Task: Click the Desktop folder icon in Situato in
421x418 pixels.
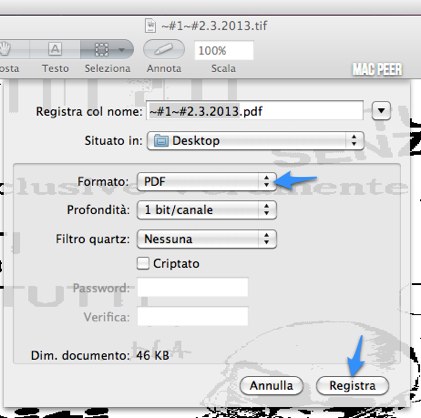Action: [161, 141]
